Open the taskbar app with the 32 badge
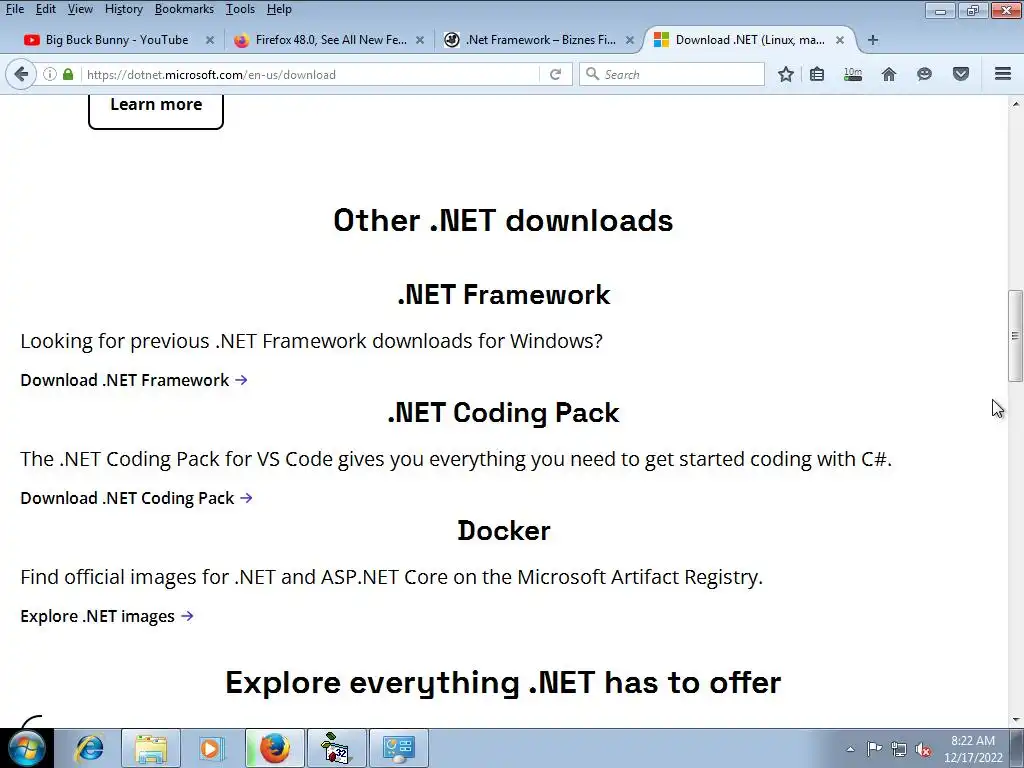Image resolution: width=1024 pixels, height=768 pixels. click(336, 748)
